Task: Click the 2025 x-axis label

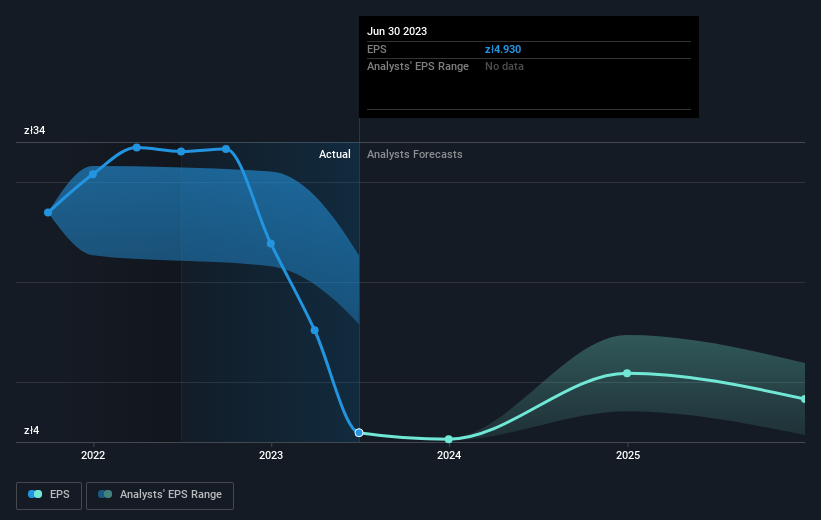Action: [628, 456]
